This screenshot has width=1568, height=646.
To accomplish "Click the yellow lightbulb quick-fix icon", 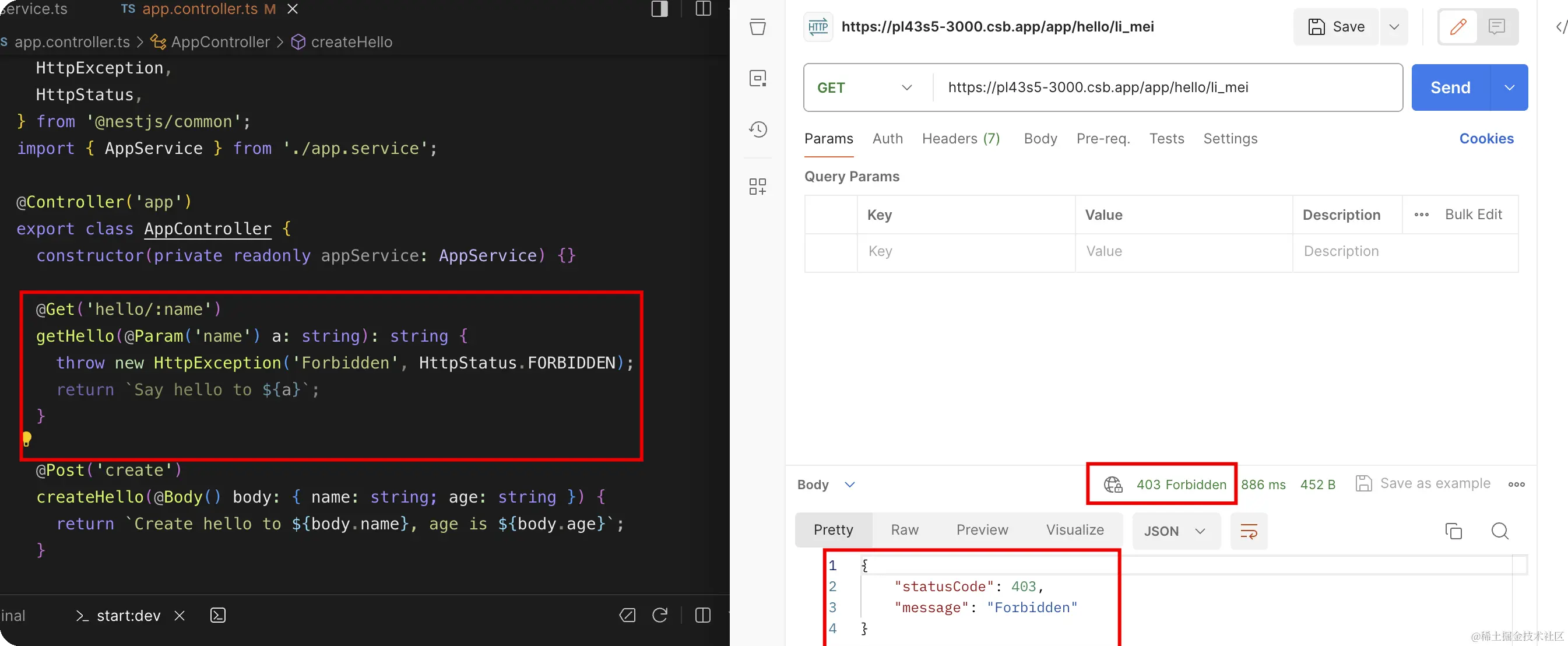I will 27,438.
